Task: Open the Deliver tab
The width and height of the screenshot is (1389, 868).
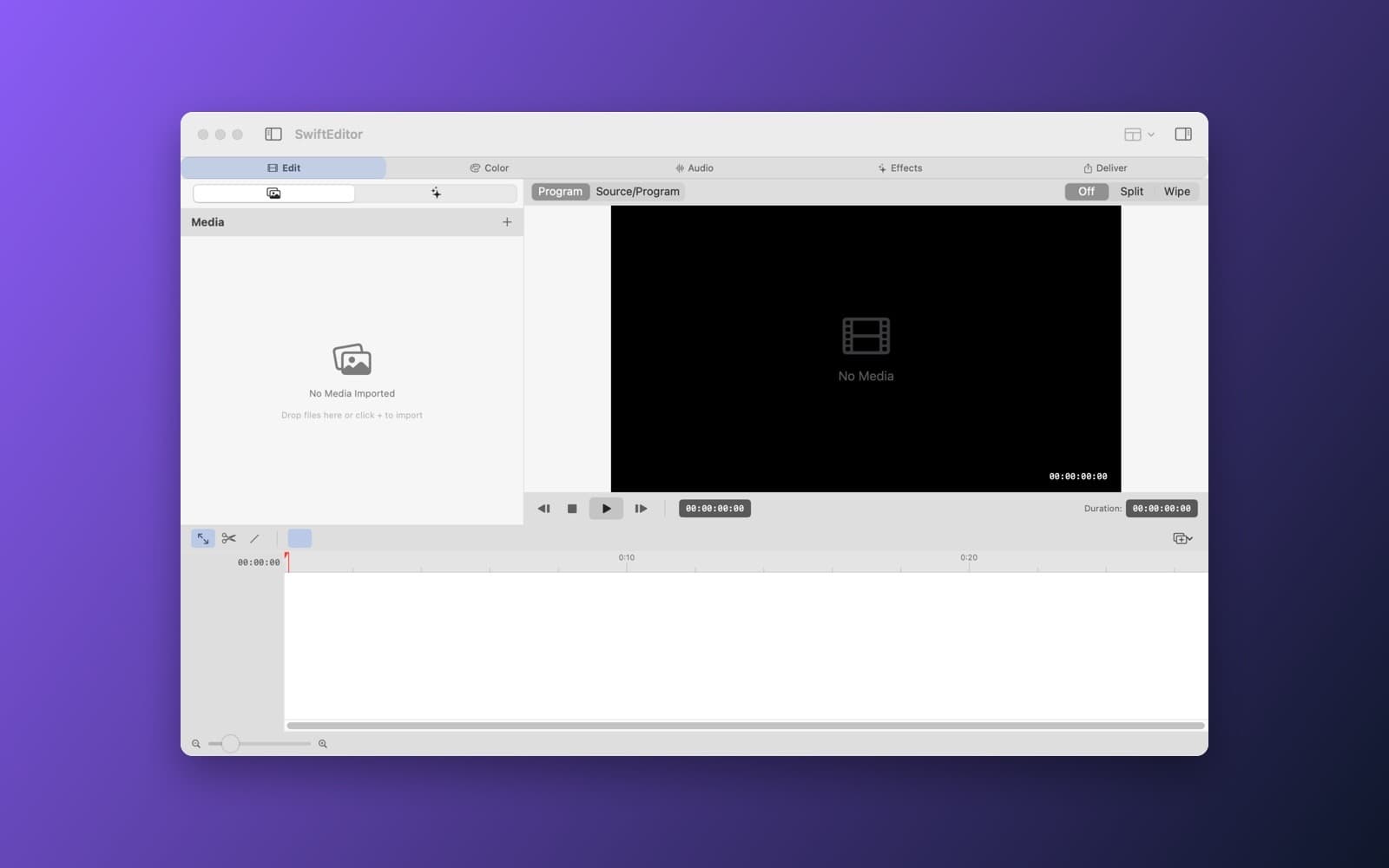Action: (x=1105, y=168)
